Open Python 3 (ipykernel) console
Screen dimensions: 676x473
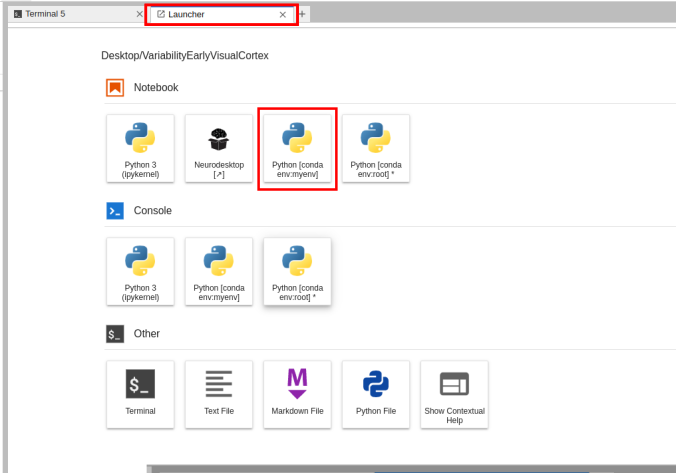[x=140, y=271]
